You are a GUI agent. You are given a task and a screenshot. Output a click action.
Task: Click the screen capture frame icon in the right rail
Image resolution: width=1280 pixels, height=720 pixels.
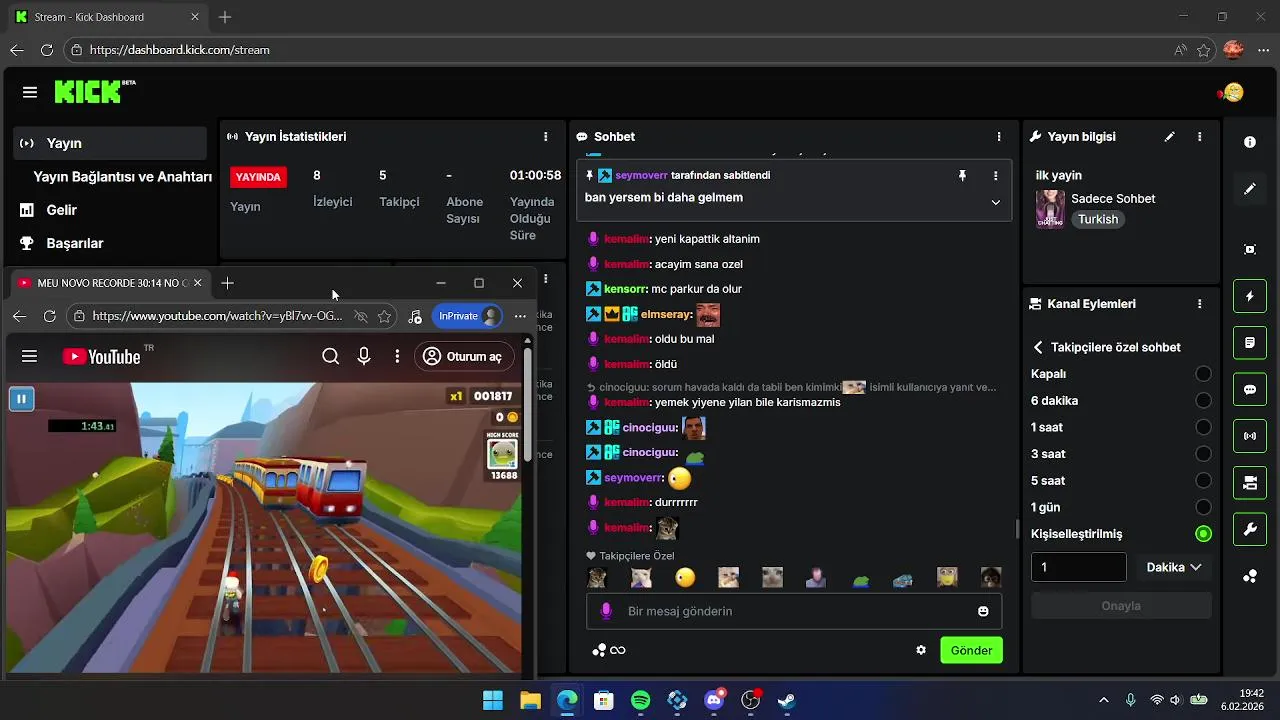tap(1250, 249)
